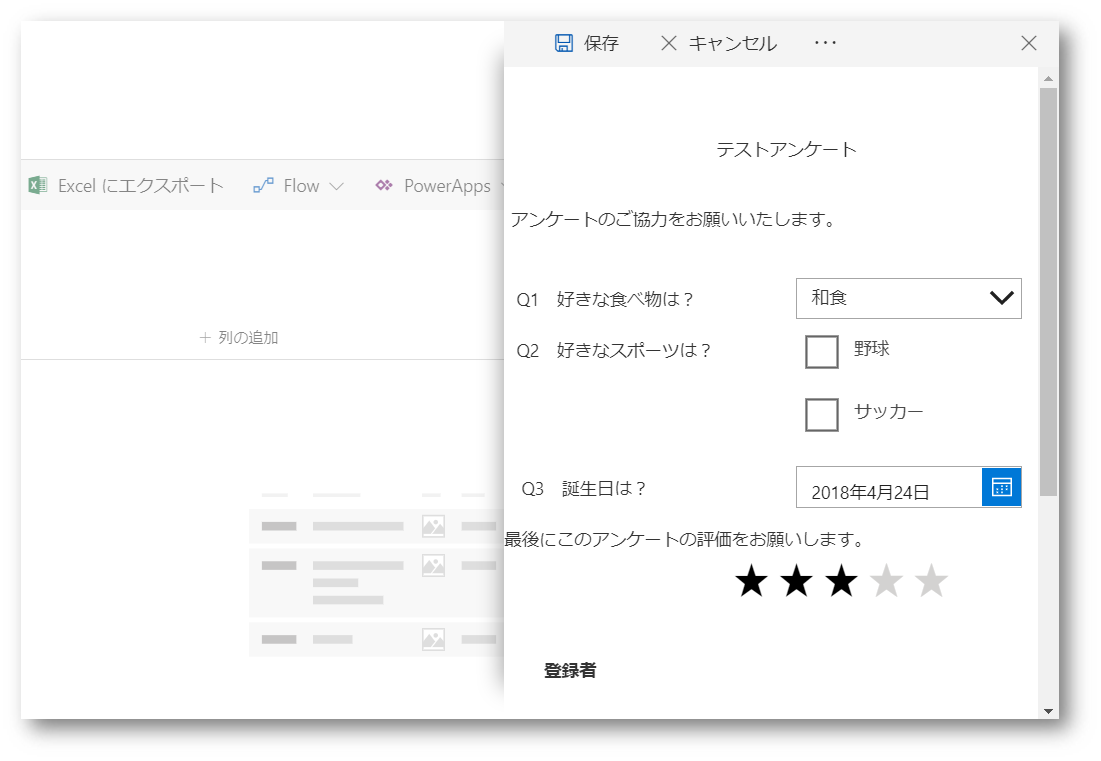Select Excel にエクスポート menu item
The width and height of the screenshot is (1101, 761).
tap(140, 186)
